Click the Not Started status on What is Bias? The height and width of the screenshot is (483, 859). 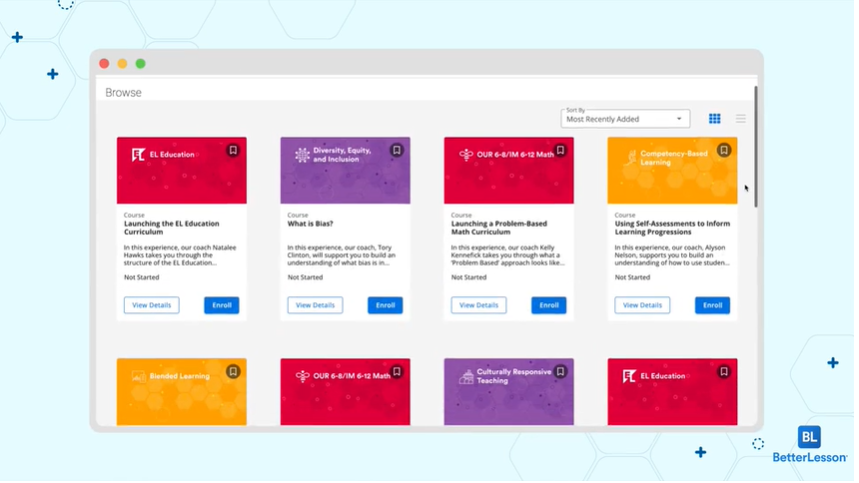(x=307, y=279)
